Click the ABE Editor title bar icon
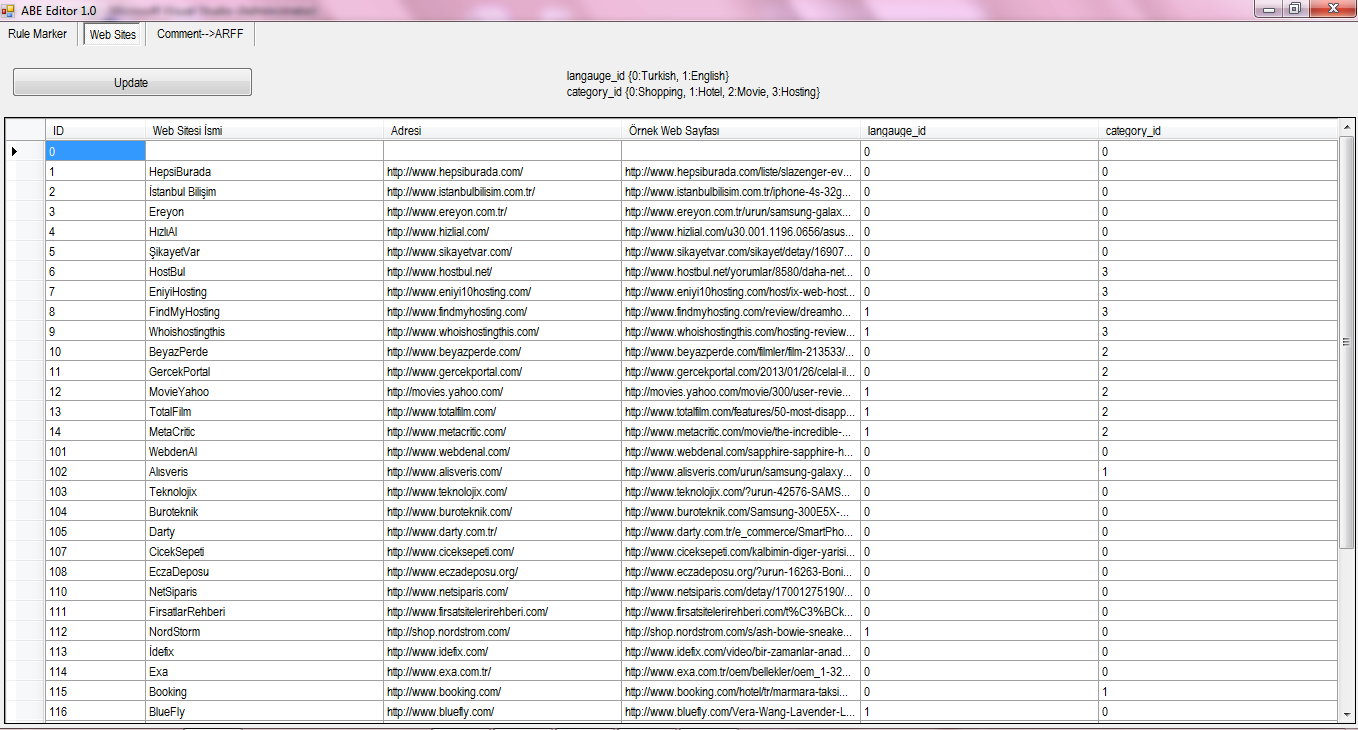 (8, 9)
